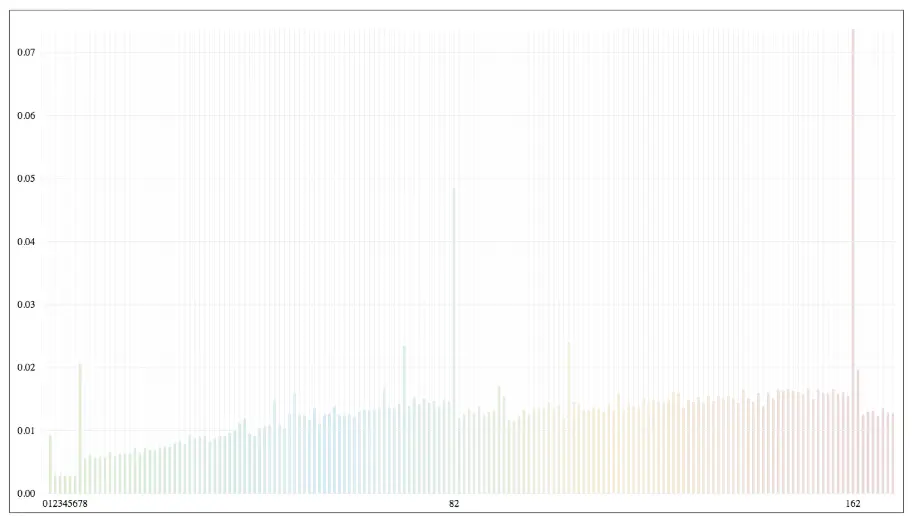Viewport: 915px width, 523px height.
Task: Click the 0.02 y-axis tick label
Action: (26, 368)
